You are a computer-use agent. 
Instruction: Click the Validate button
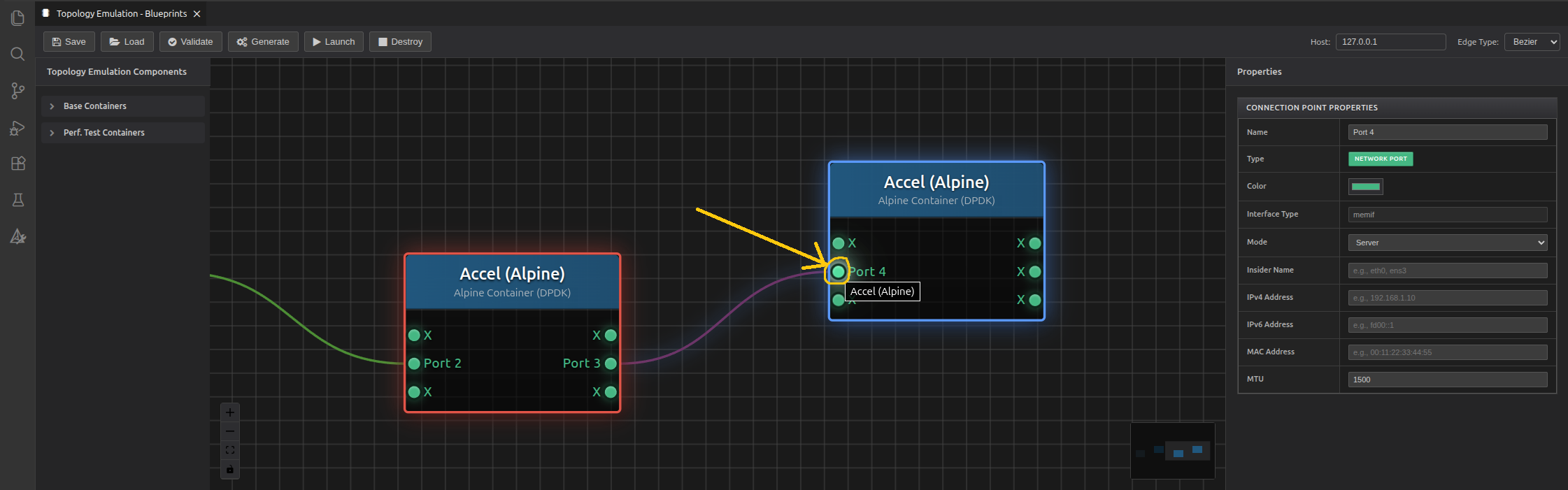tap(190, 42)
